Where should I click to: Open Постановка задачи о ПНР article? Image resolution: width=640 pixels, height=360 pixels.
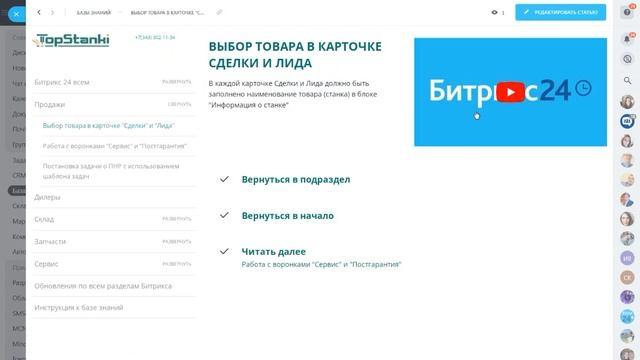click(111, 171)
